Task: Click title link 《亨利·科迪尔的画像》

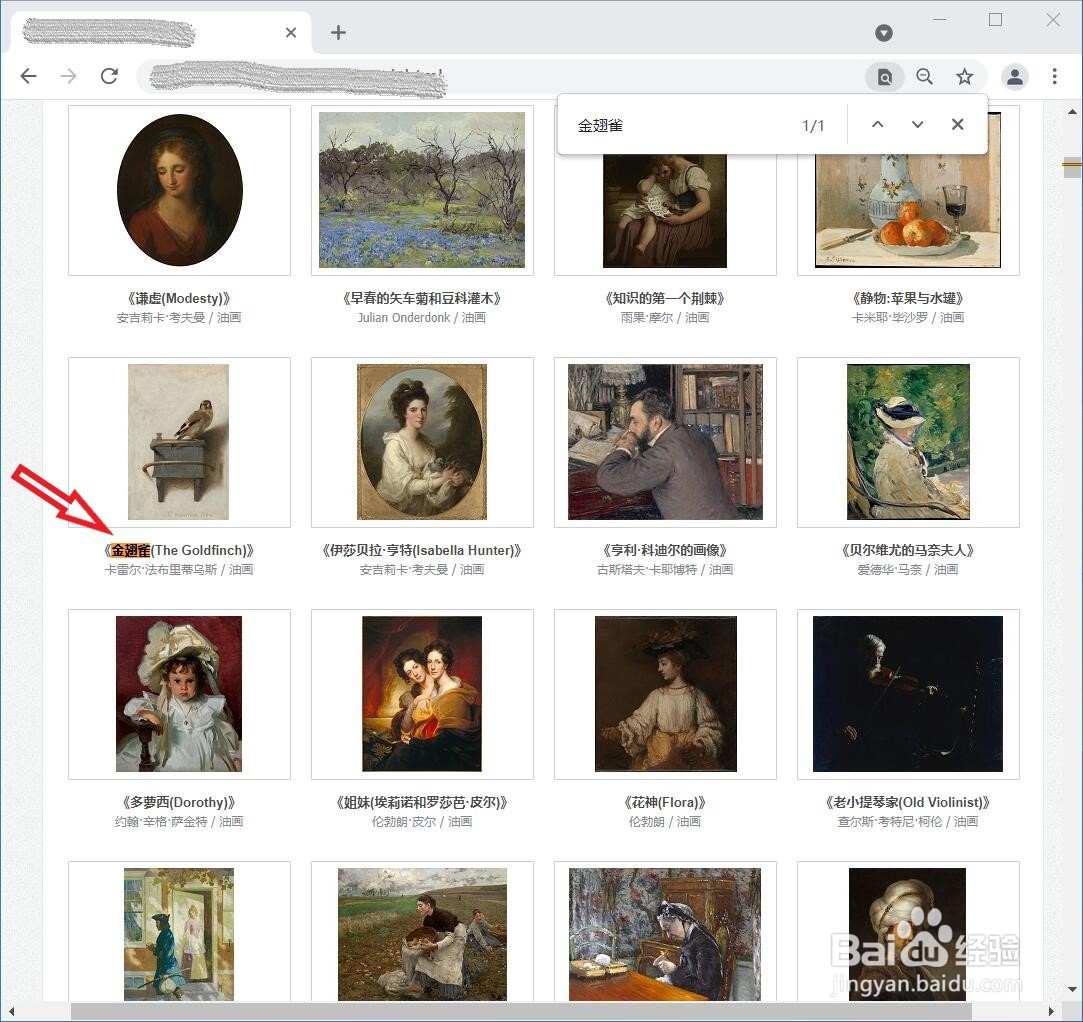Action: point(665,550)
